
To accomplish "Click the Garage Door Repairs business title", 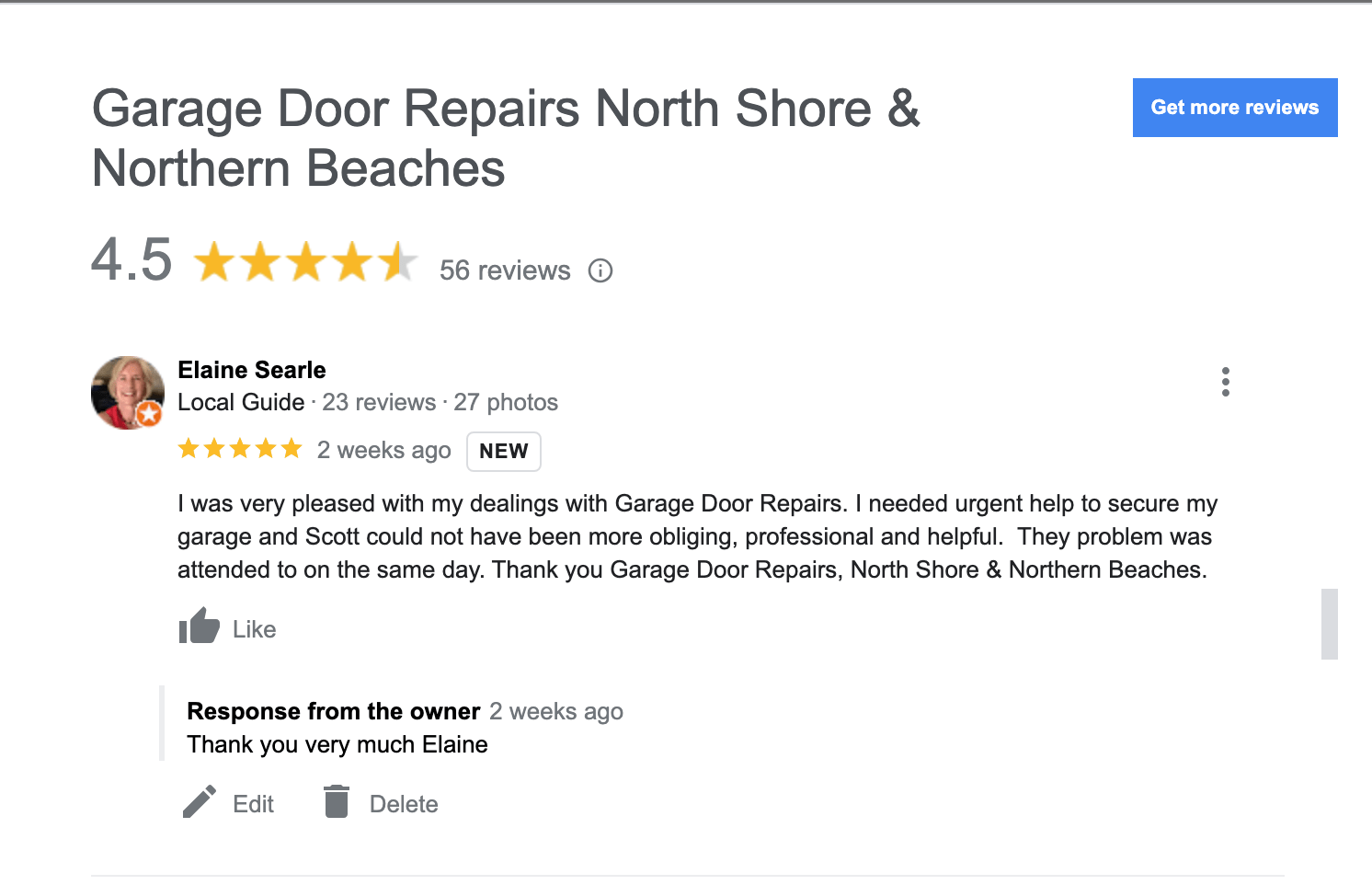I will pos(505,138).
